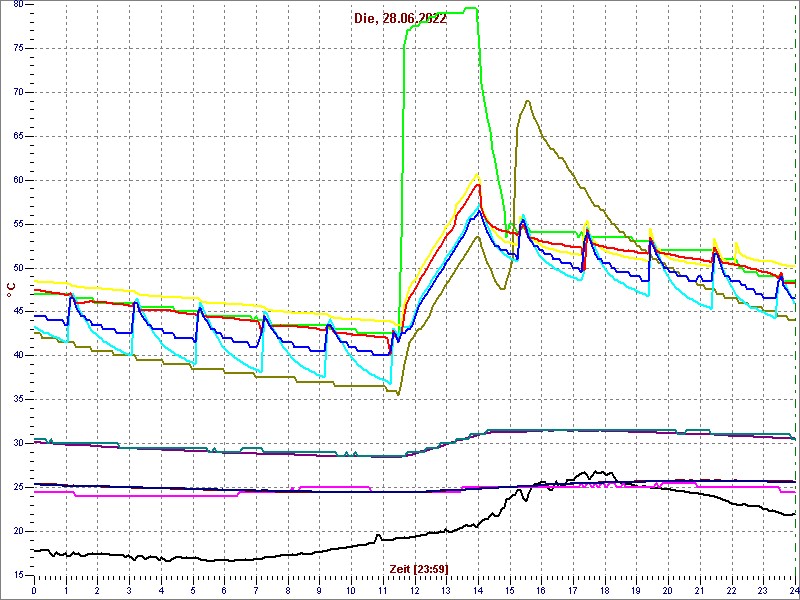Click hour 5 on the time axis
Image resolution: width=800 pixels, height=600 pixels.
(193, 590)
